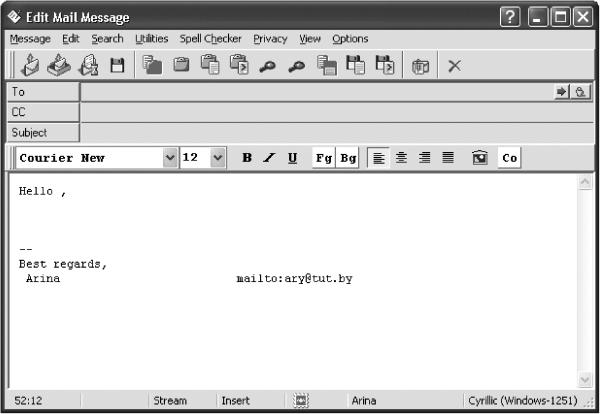Open the Courier New font dropdown
The image size is (600, 414).
pos(170,158)
